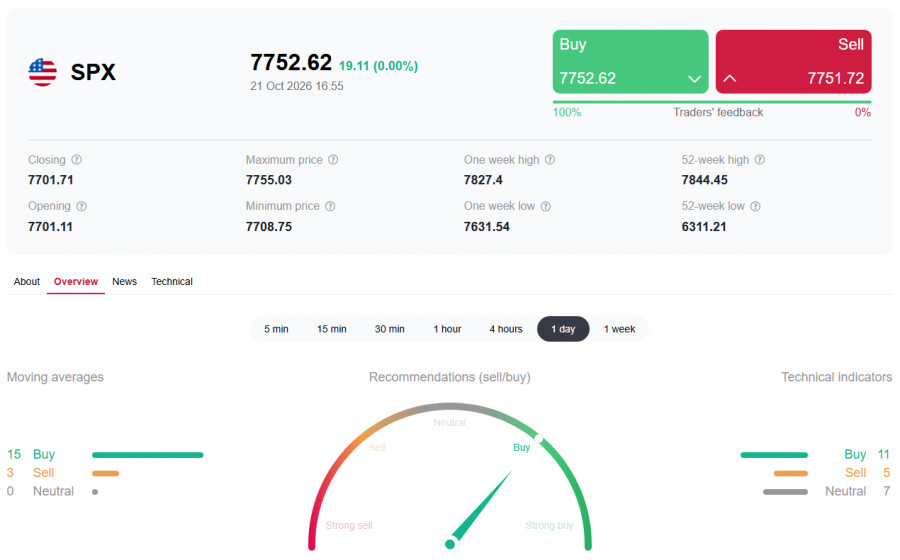This screenshot has height=560, width=900.
Task: Click the 52-week low question icon
Action: tap(755, 206)
